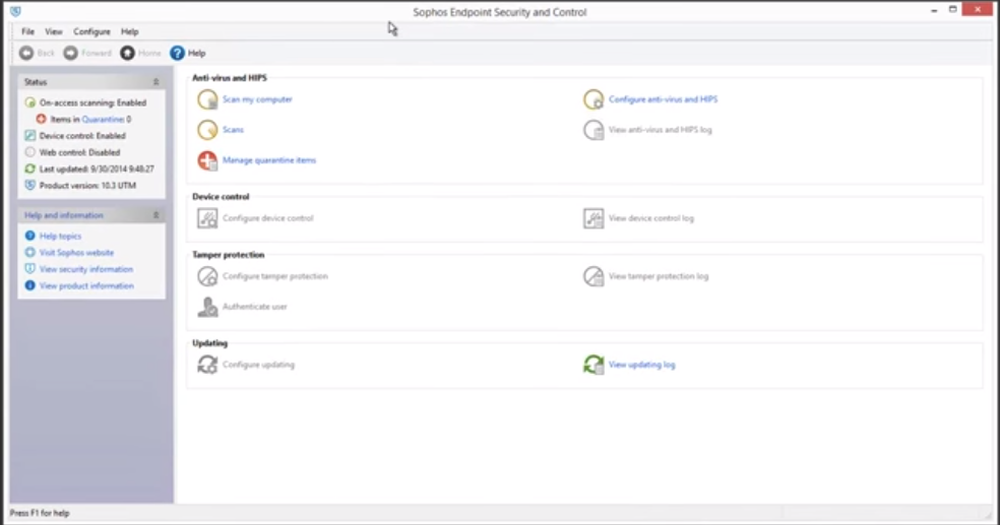Click Configure tamper protection text
This screenshot has width=1000, height=525.
(276, 276)
